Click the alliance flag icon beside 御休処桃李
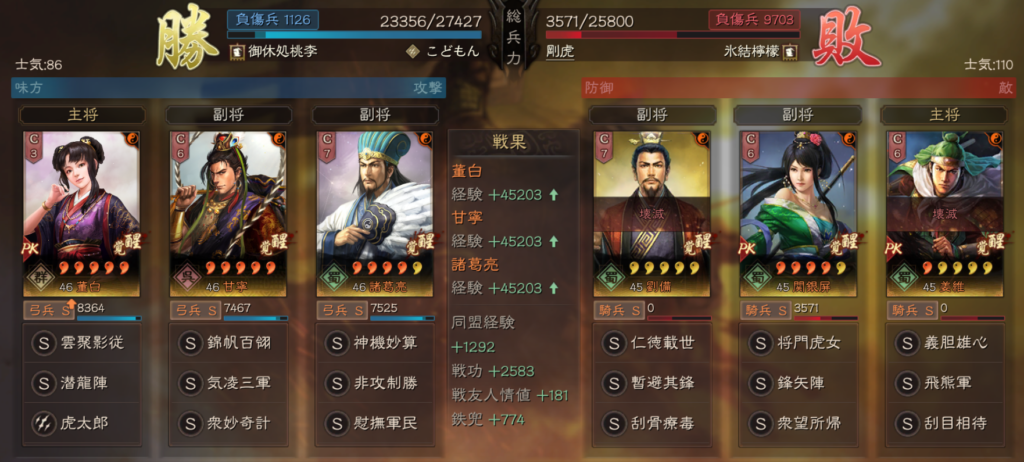Viewport: 1024px width, 462px height. click(x=236, y=52)
